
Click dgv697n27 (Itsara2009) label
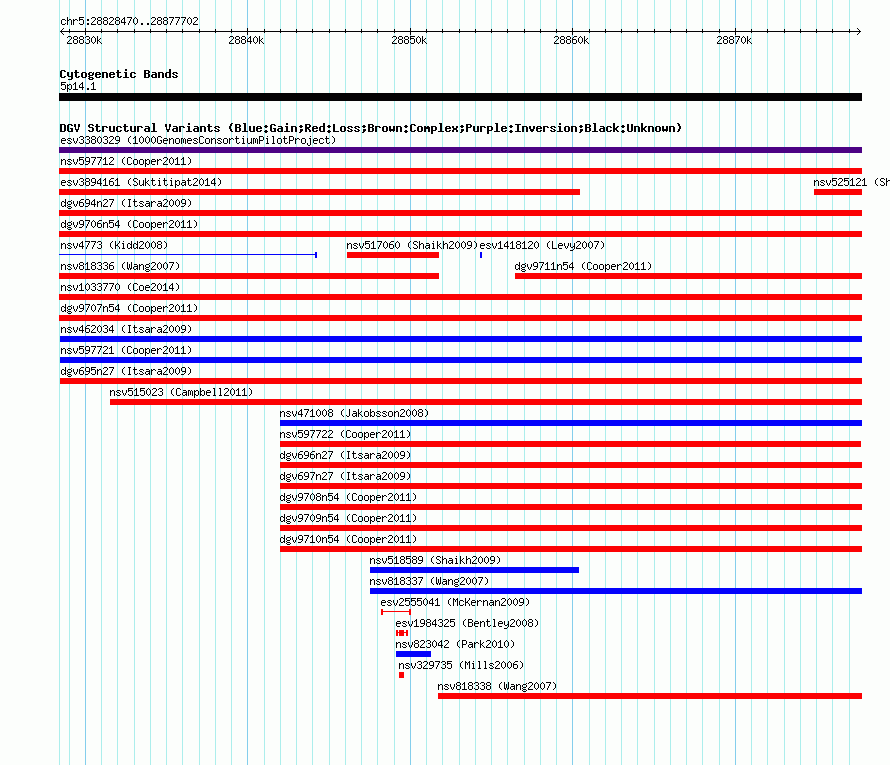[x=345, y=476]
